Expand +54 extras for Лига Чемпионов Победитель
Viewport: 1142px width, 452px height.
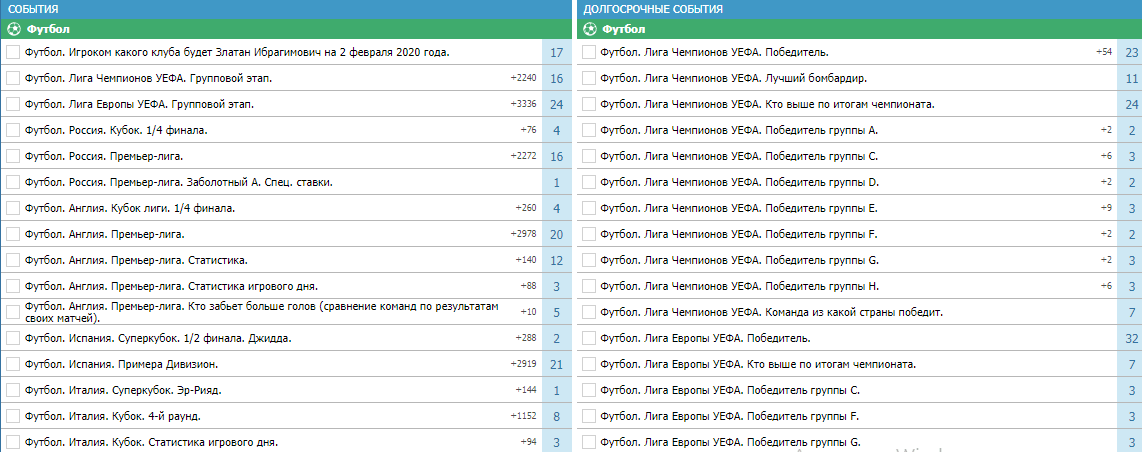tap(1104, 52)
